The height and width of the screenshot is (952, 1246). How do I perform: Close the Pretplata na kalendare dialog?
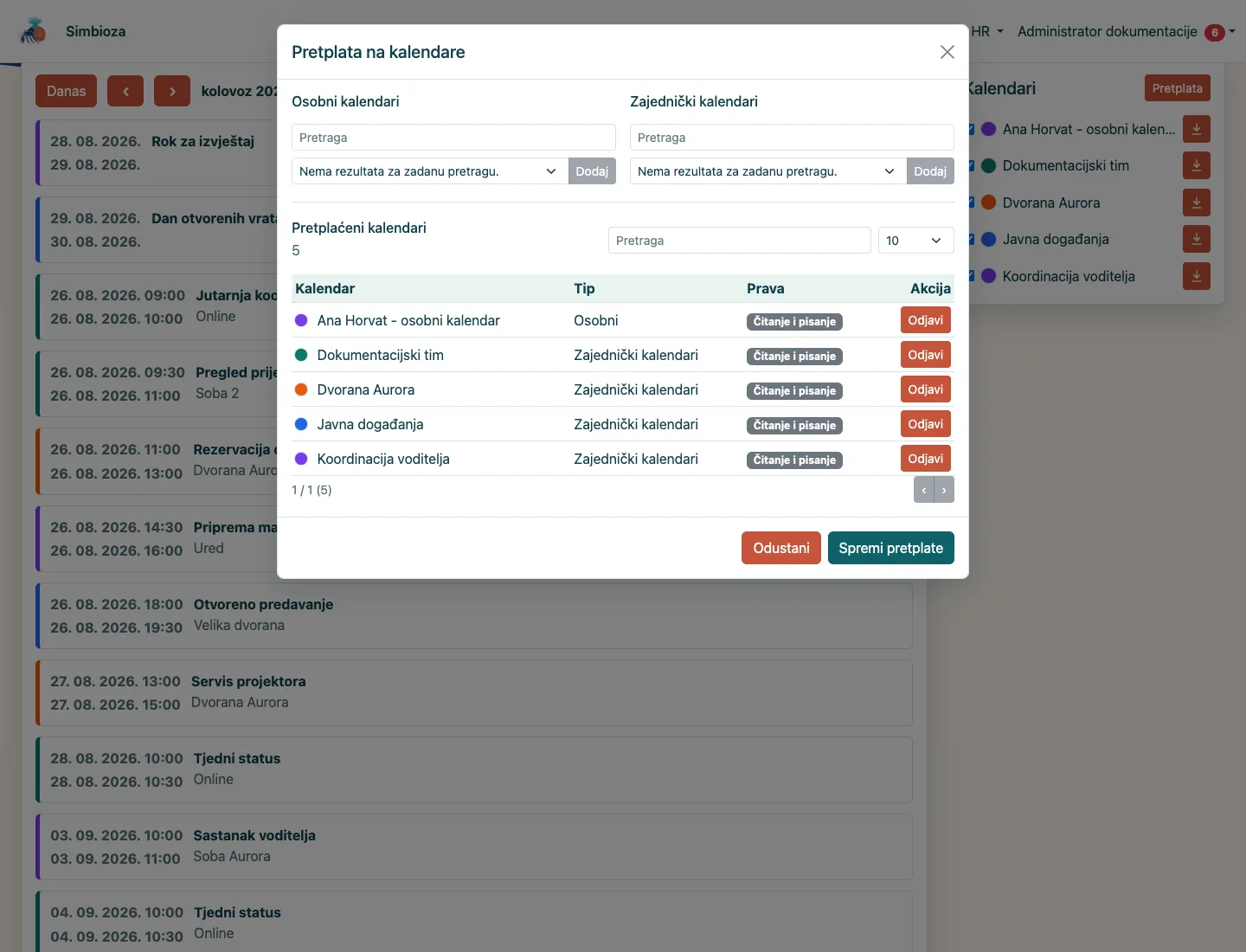pos(947,52)
